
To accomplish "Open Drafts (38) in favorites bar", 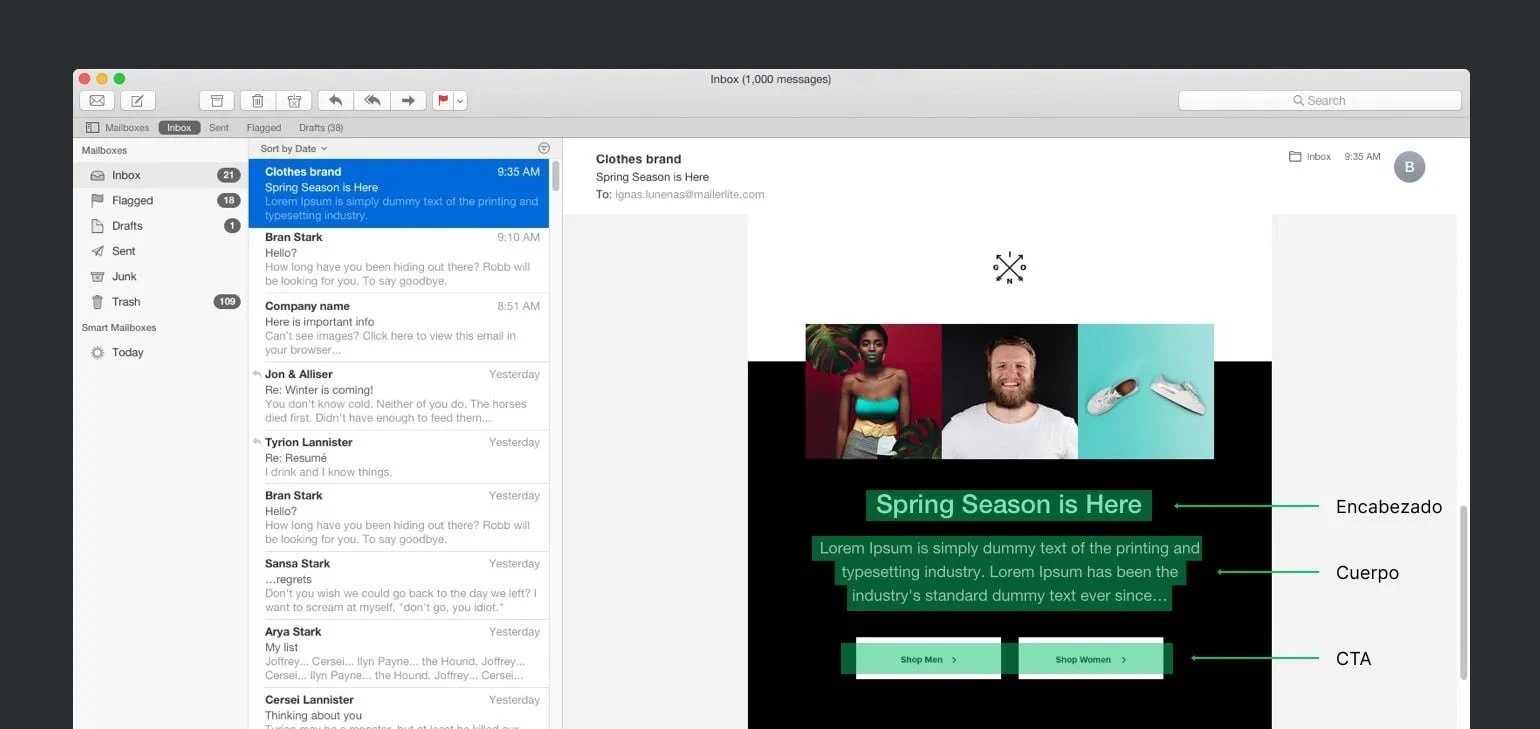I will click(x=321, y=128).
